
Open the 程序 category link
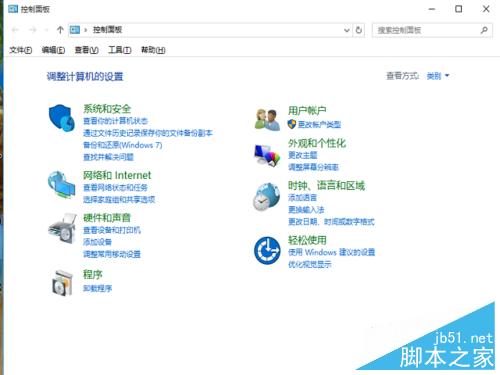click(93, 275)
